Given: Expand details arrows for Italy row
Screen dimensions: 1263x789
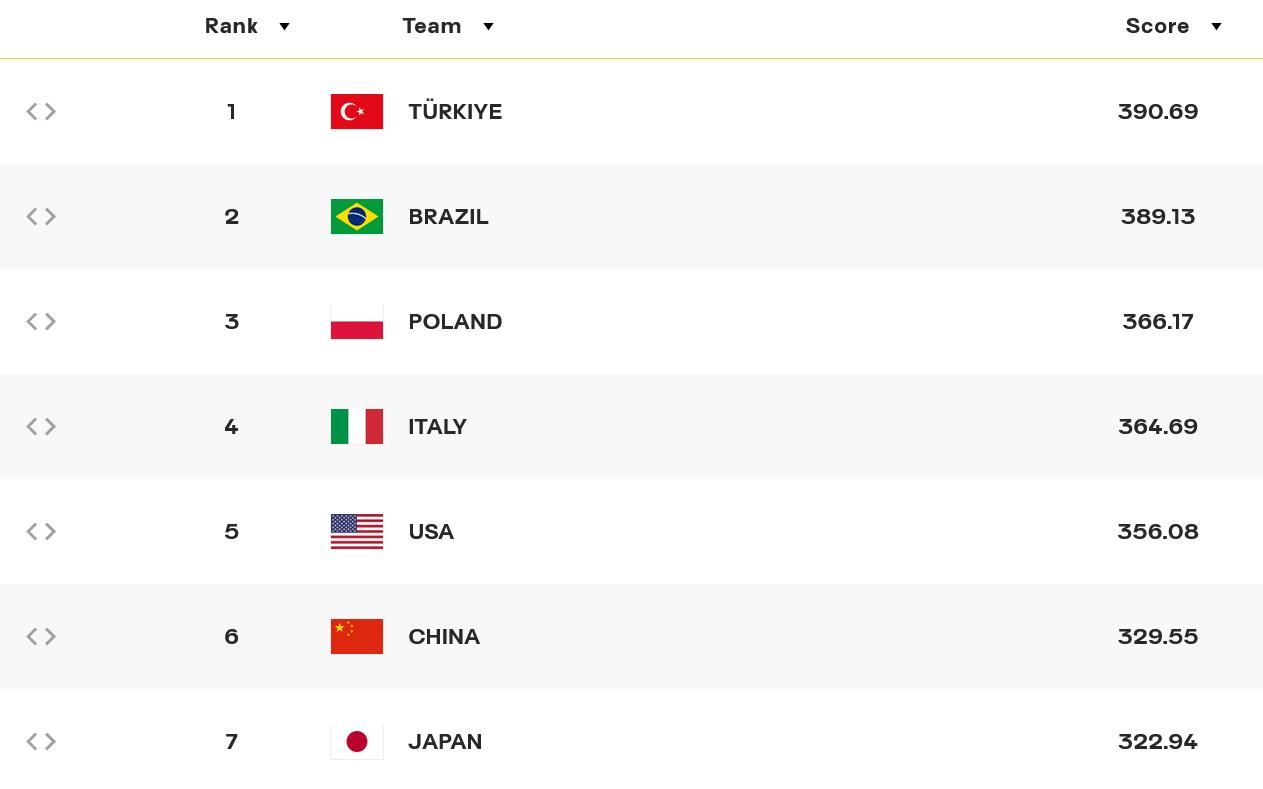Looking at the screenshot, I should 41,426.
